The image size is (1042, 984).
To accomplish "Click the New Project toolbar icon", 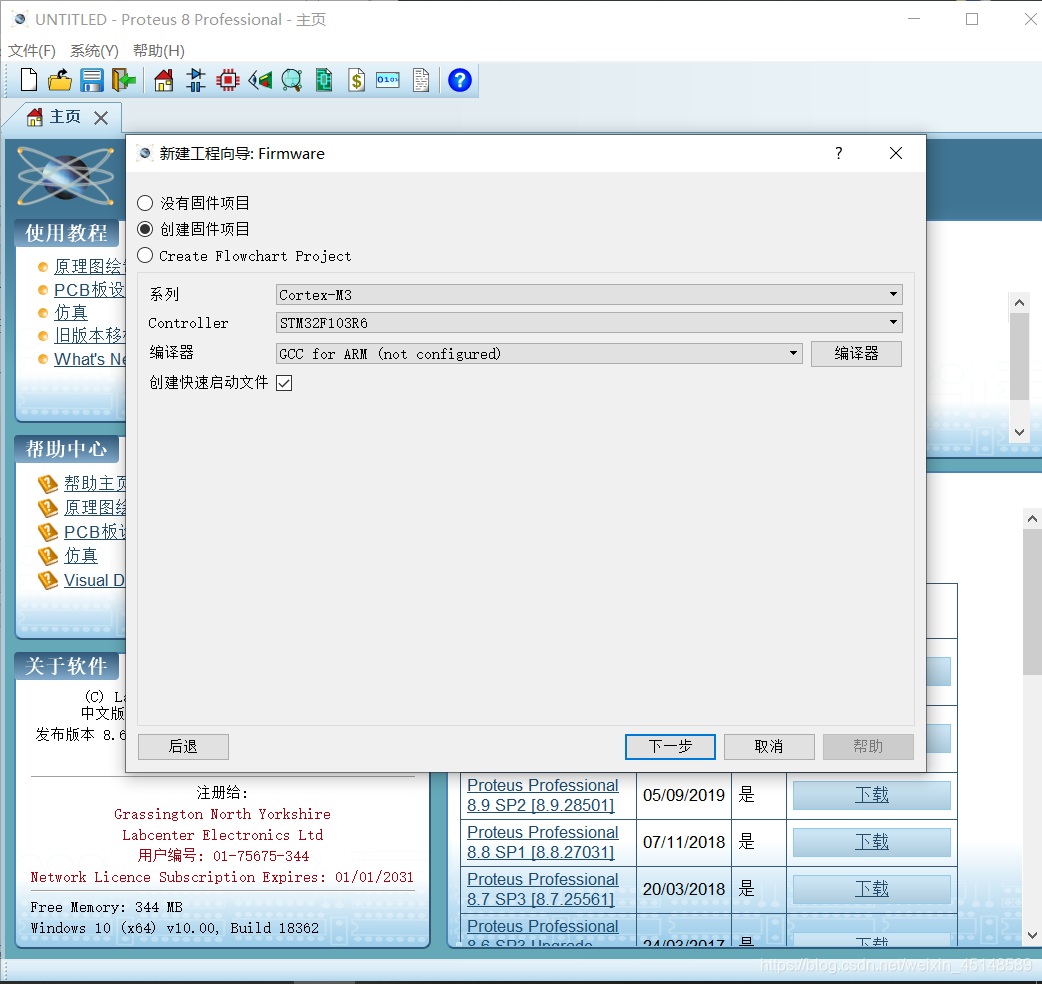I will click(29, 80).
